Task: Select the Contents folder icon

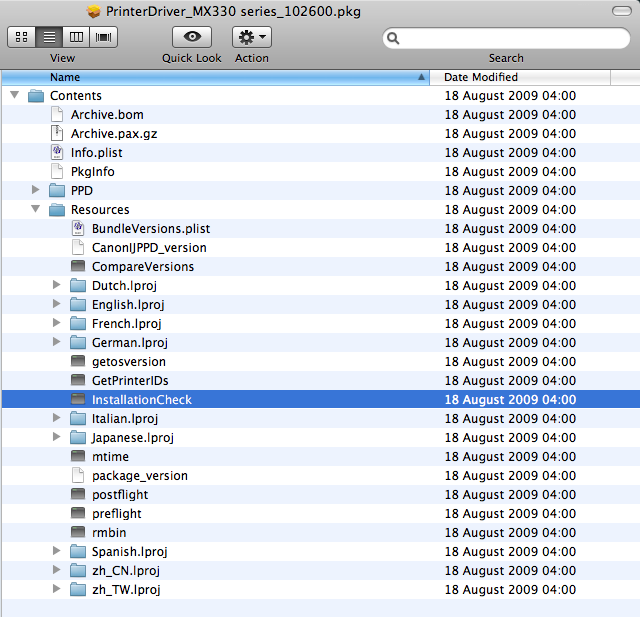Action: [x=36, y=96]
